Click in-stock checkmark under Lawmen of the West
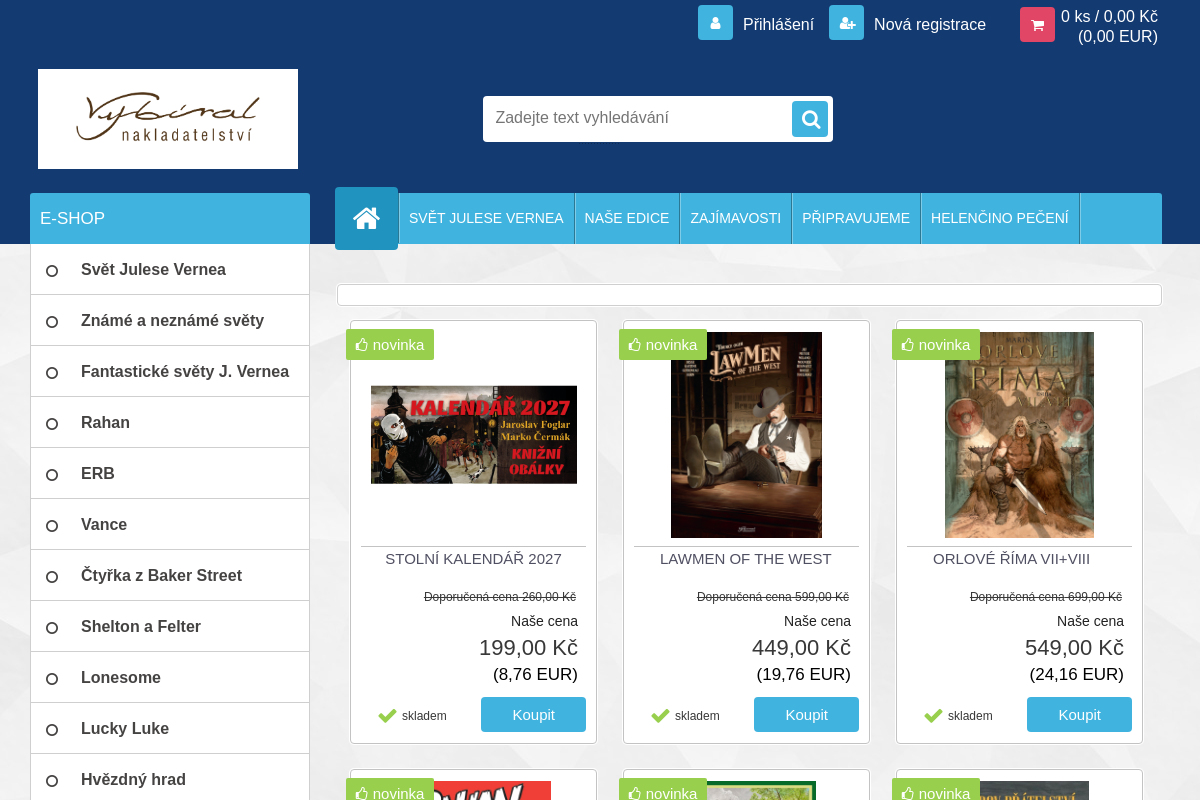 pyautogui.click(x=660, y=716)
